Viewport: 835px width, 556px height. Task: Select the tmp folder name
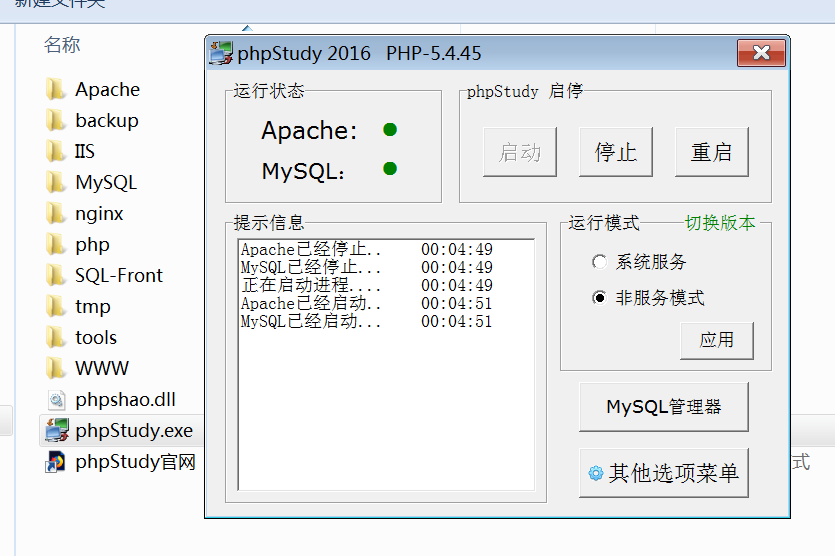coord(93,307)
